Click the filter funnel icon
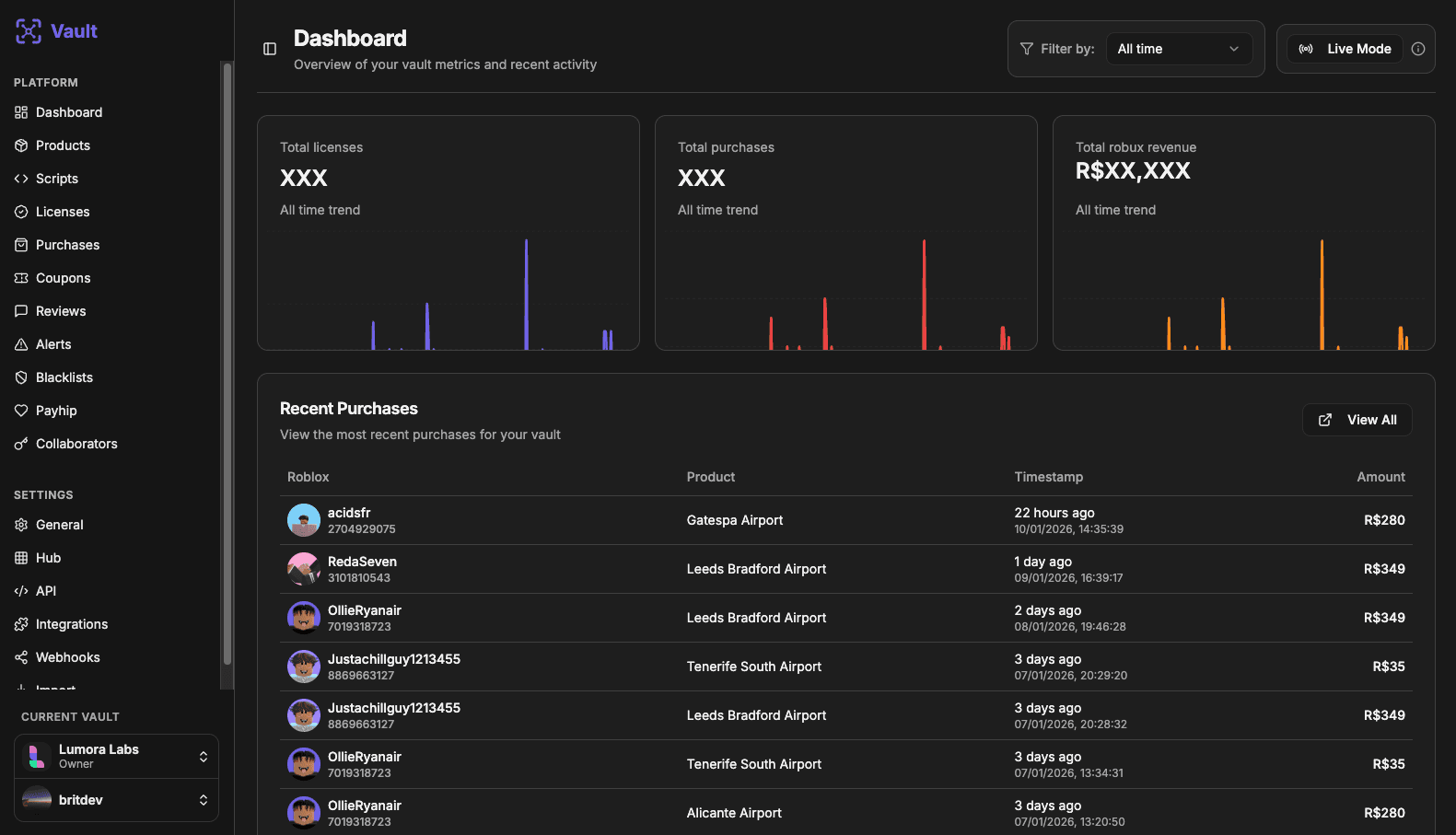 [x=1027, y=49]
